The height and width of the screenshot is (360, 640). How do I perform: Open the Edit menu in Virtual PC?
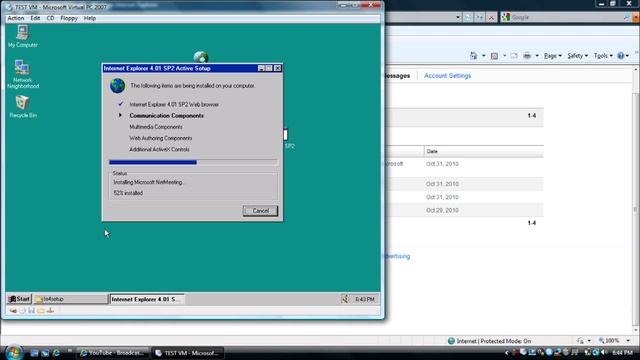click(35, 18)
